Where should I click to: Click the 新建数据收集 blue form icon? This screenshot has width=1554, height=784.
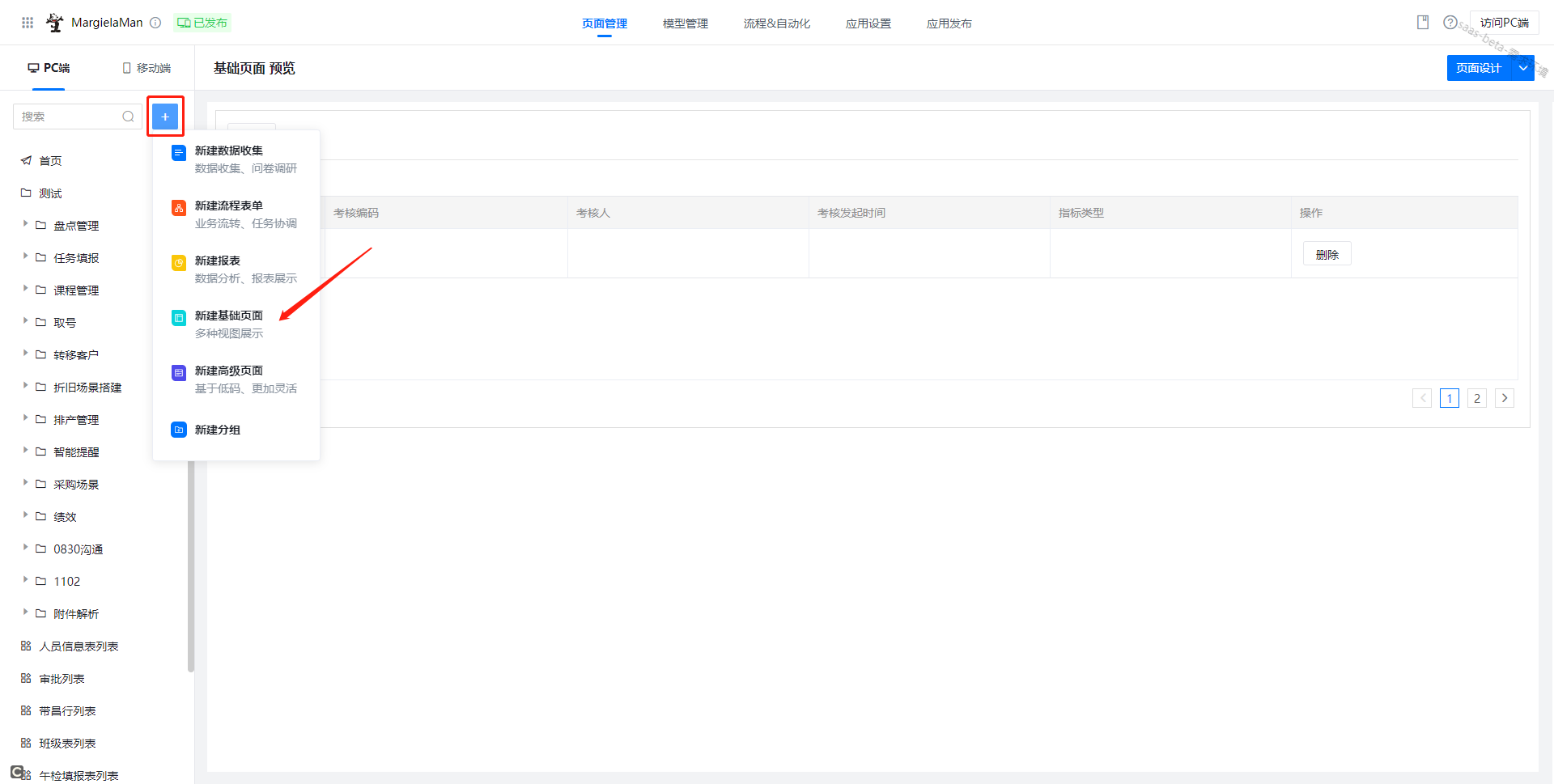point(179,153)
